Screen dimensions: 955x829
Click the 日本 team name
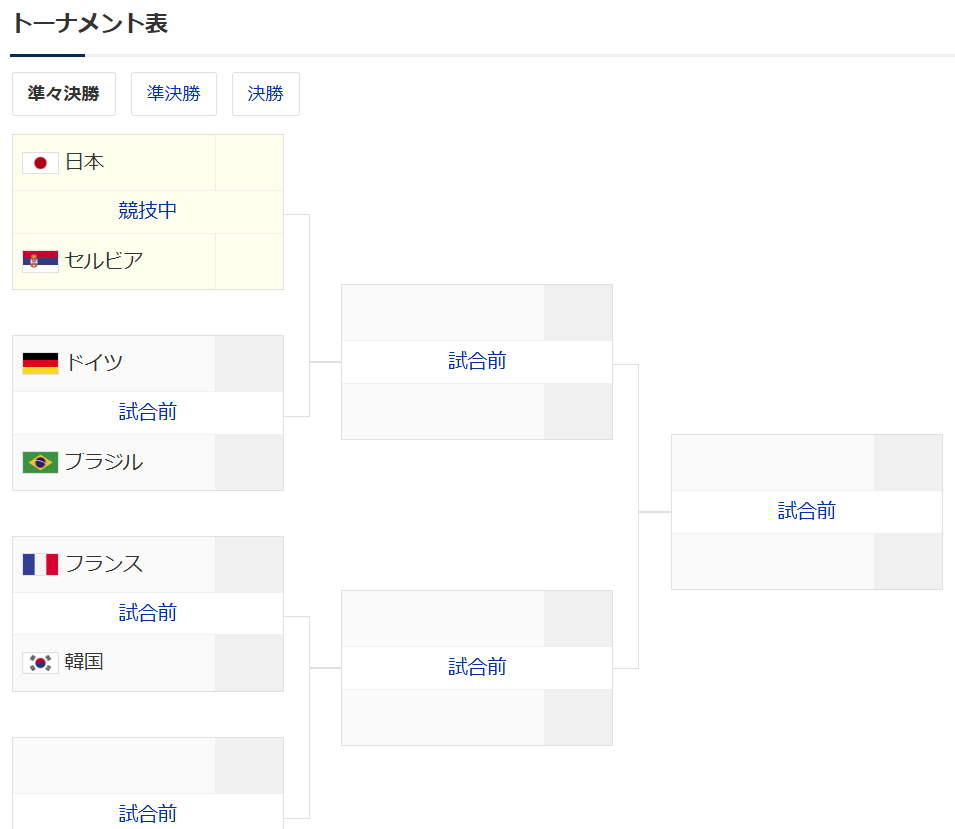[85, 163]
